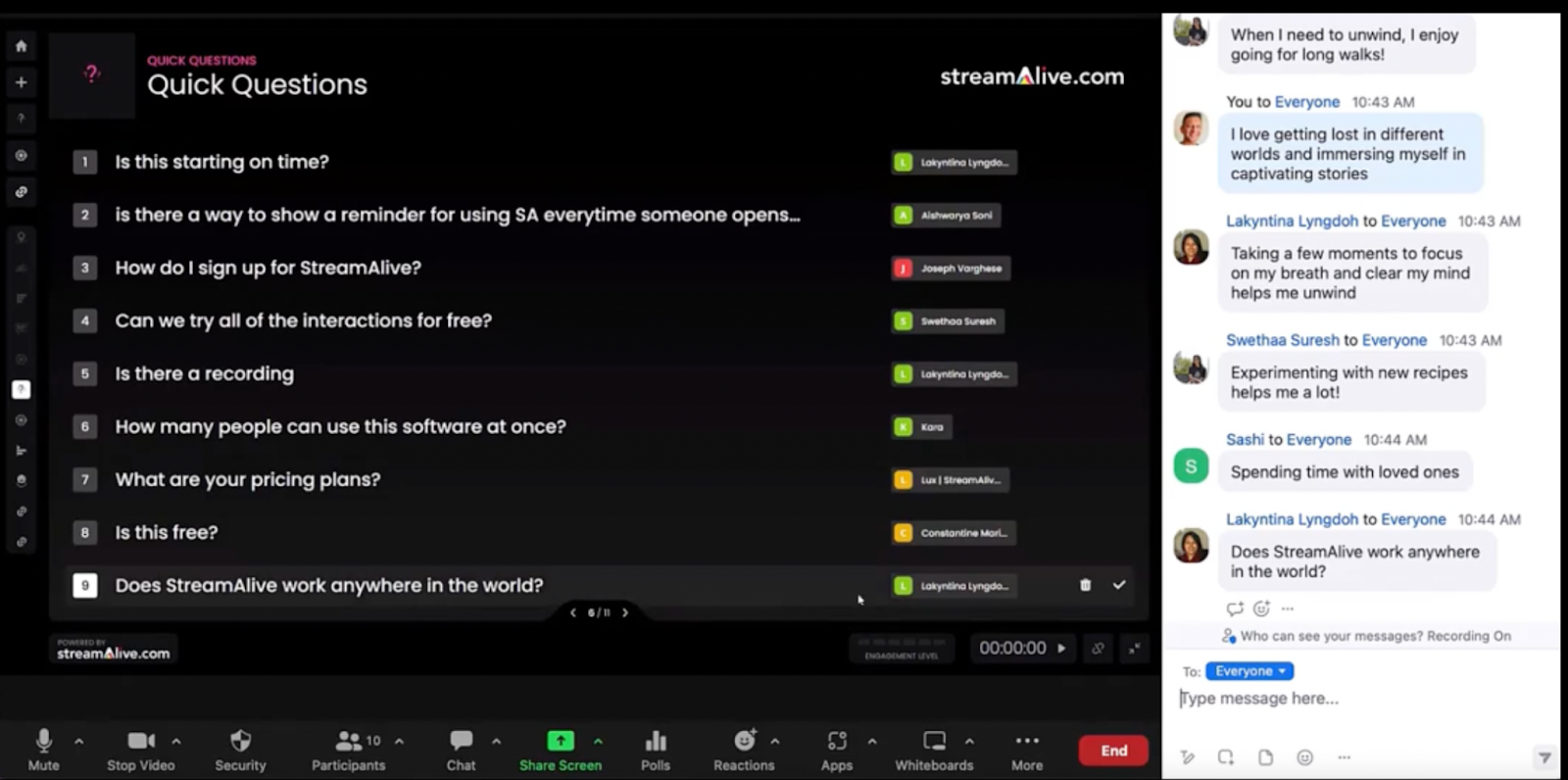
Task: Open the Participants panel
Action: (349, 750)
